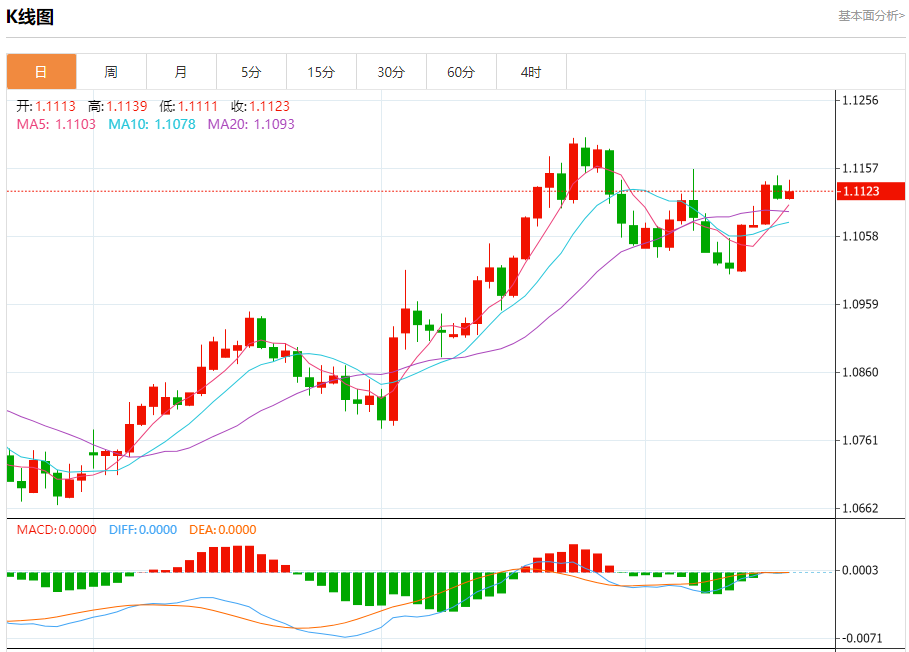
Task: Click the MA10 indicator label
Action: [152, 124]
